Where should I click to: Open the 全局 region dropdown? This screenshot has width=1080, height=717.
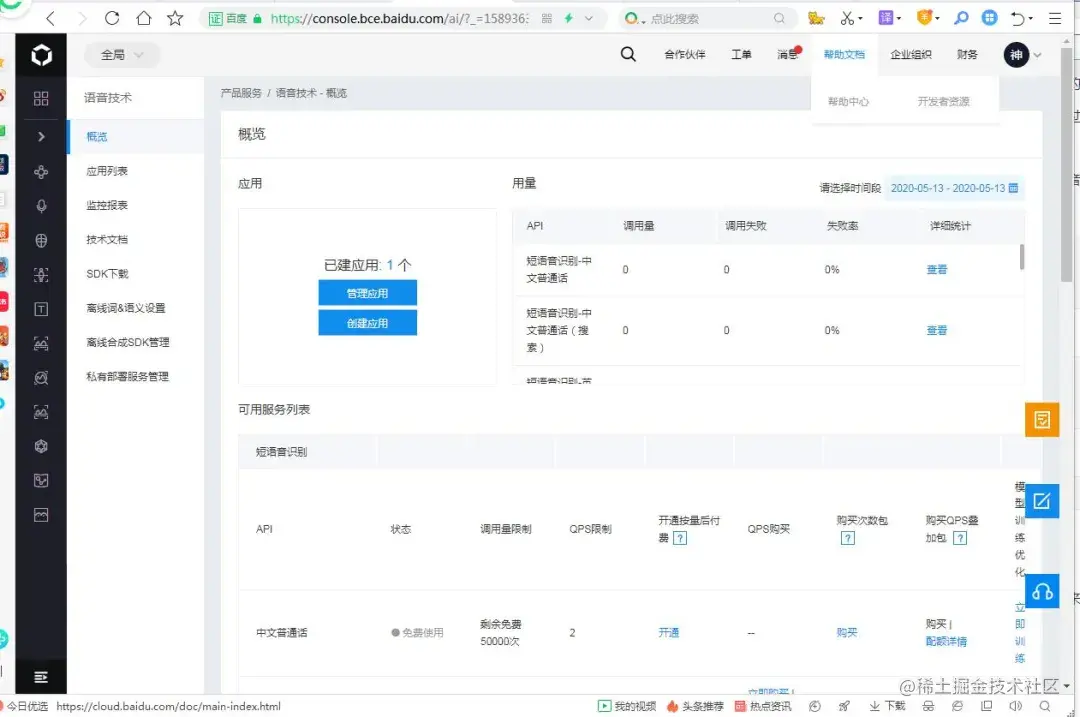click(x=122, y=55)
